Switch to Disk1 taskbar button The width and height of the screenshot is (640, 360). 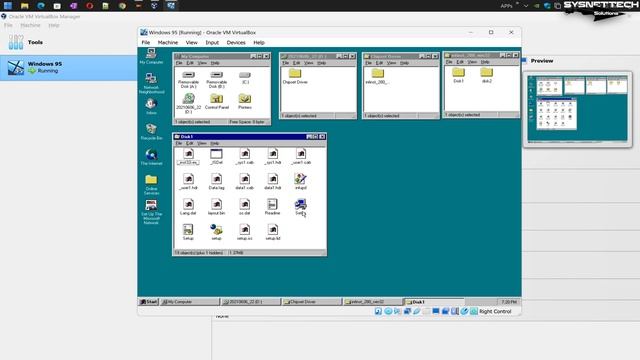(434, 302)
